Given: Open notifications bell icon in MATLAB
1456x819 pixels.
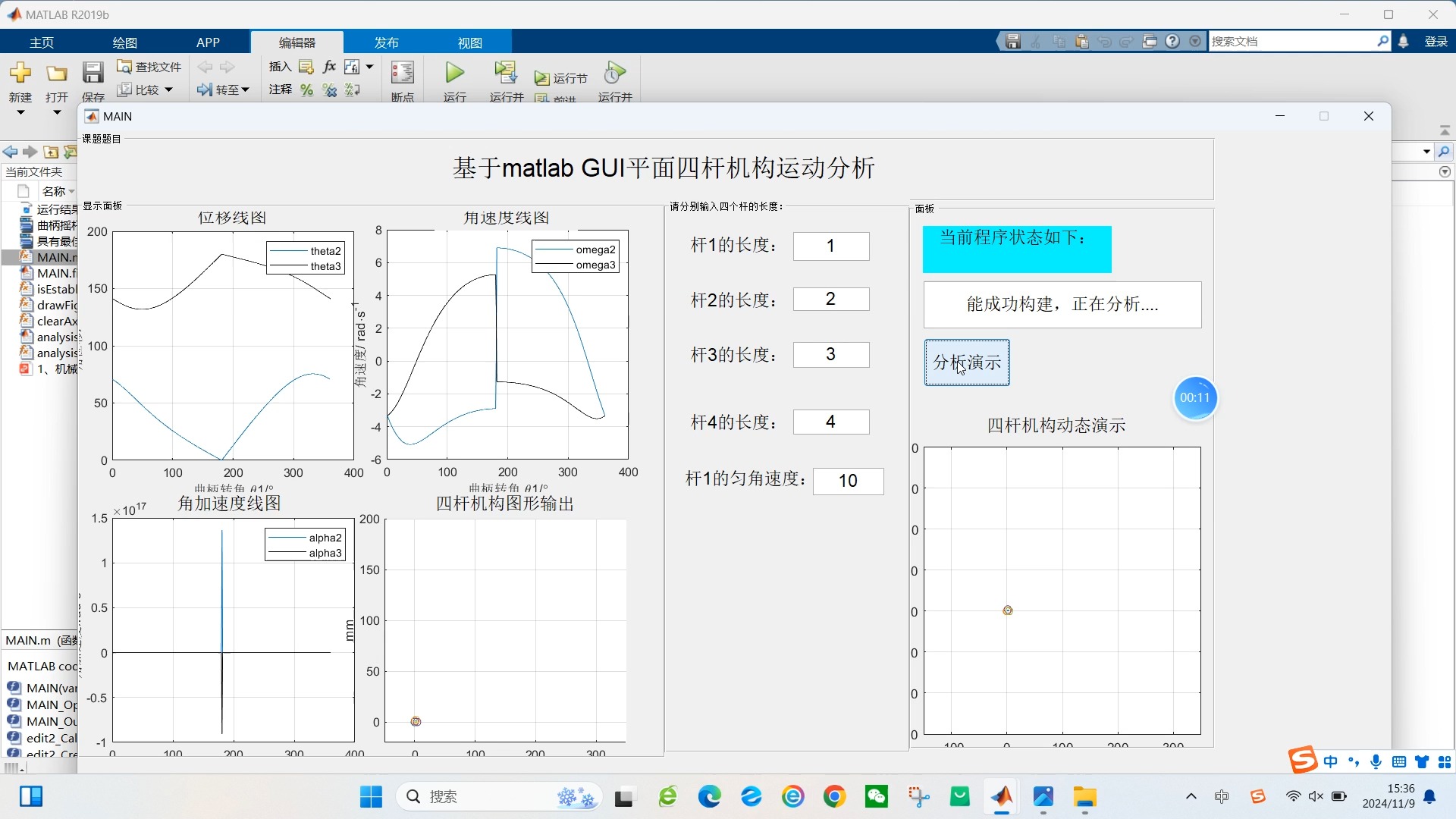Looking at the screenshot, I should coord(1404,42).
